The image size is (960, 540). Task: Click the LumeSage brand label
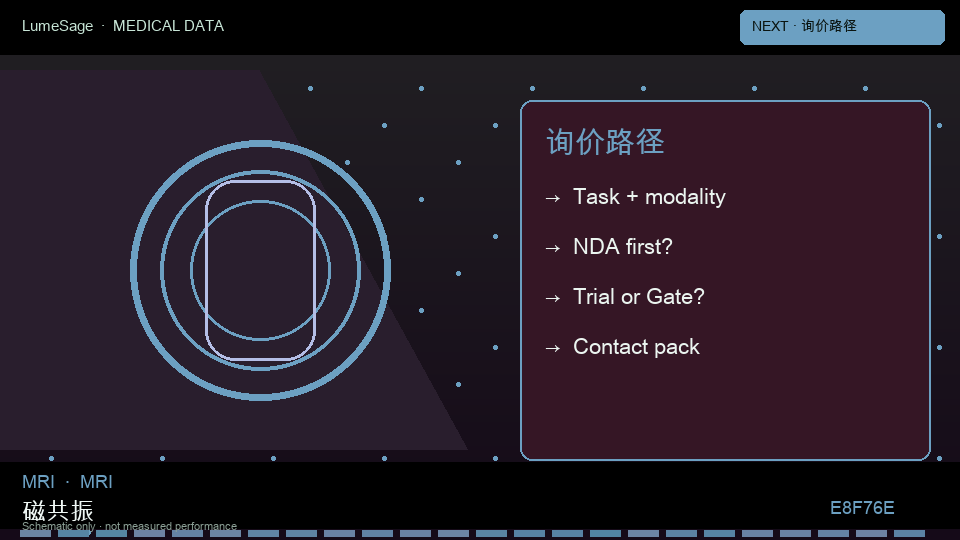[x=58, y=26]
